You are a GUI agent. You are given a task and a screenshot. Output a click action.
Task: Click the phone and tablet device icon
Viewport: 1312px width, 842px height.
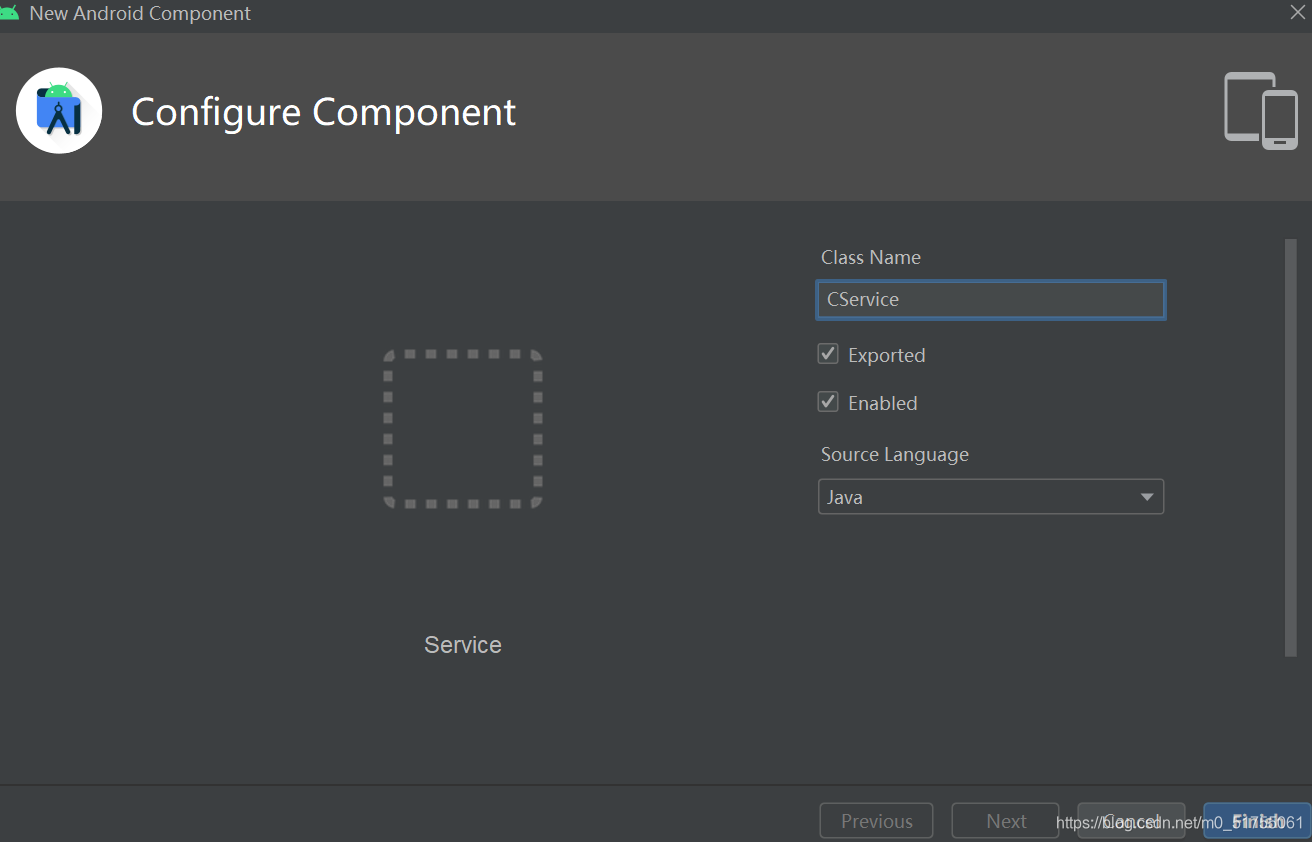pyautogui.click(x=1261, y=111)
